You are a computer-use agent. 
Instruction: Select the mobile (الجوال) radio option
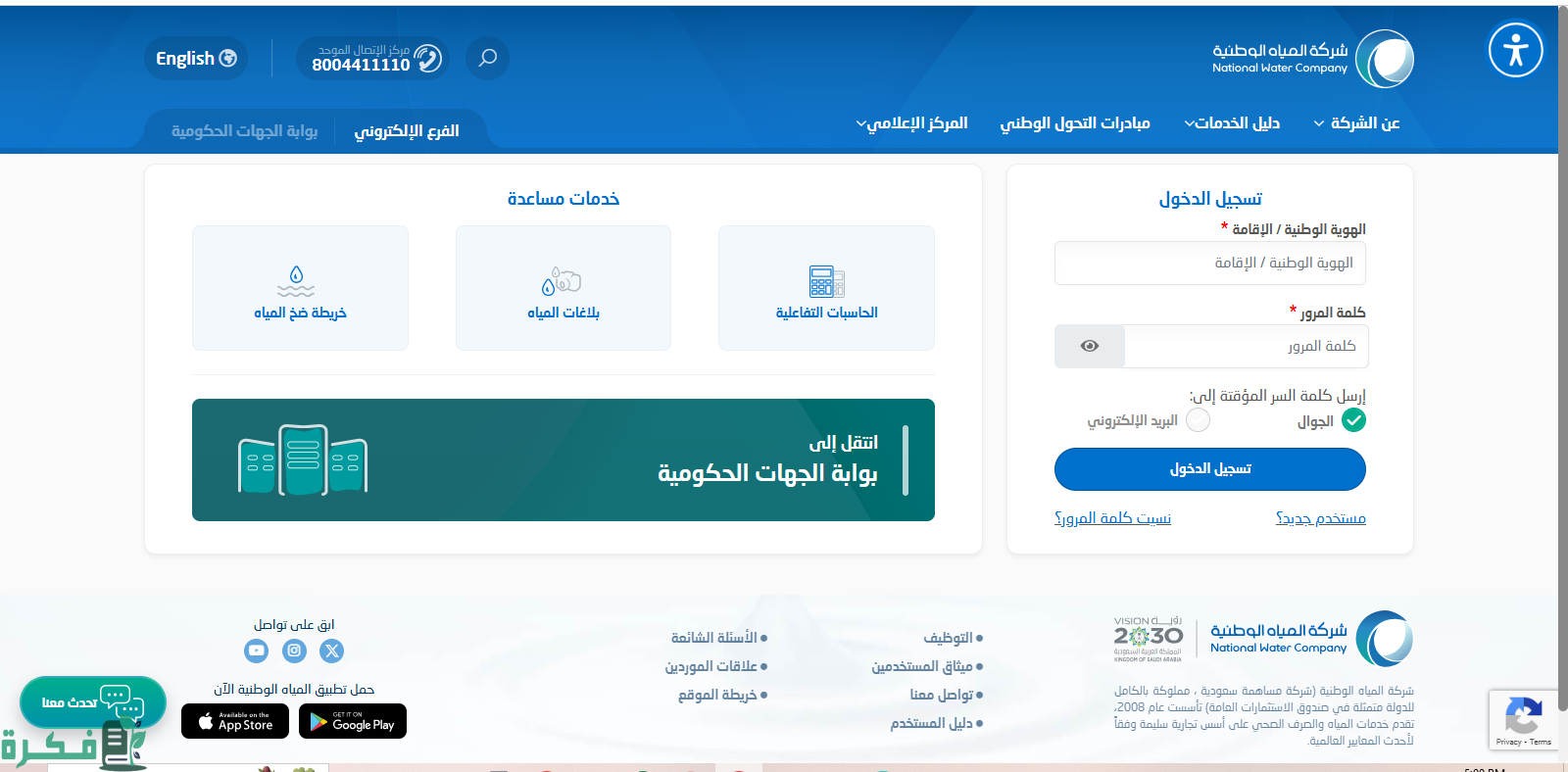tap(1353, 420)
